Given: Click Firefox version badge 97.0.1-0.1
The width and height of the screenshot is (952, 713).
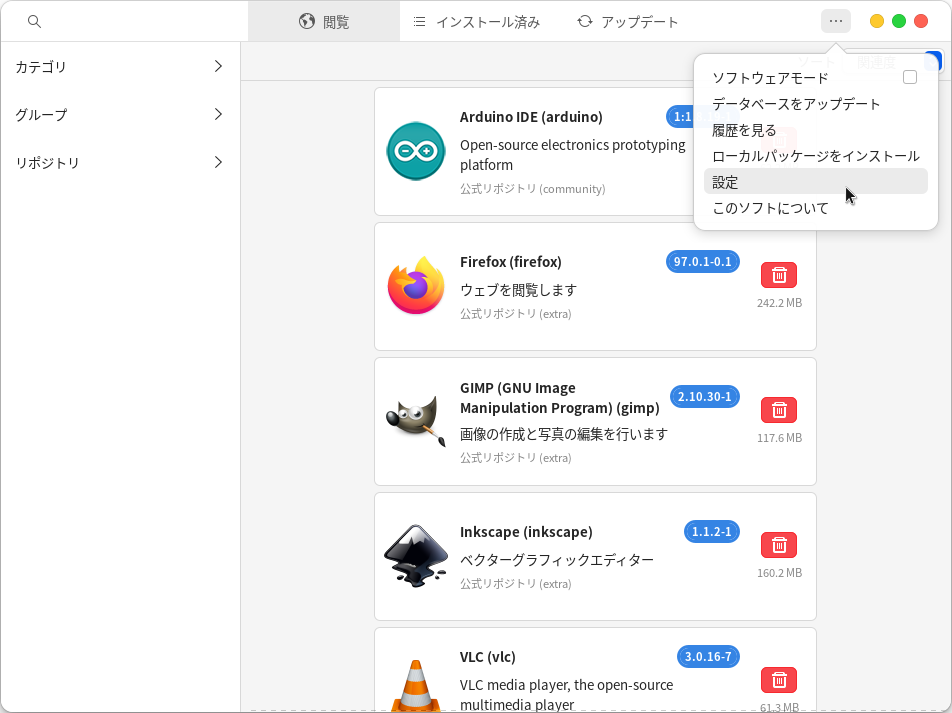Looking at the screenshot, I should [x=703, y=262].
